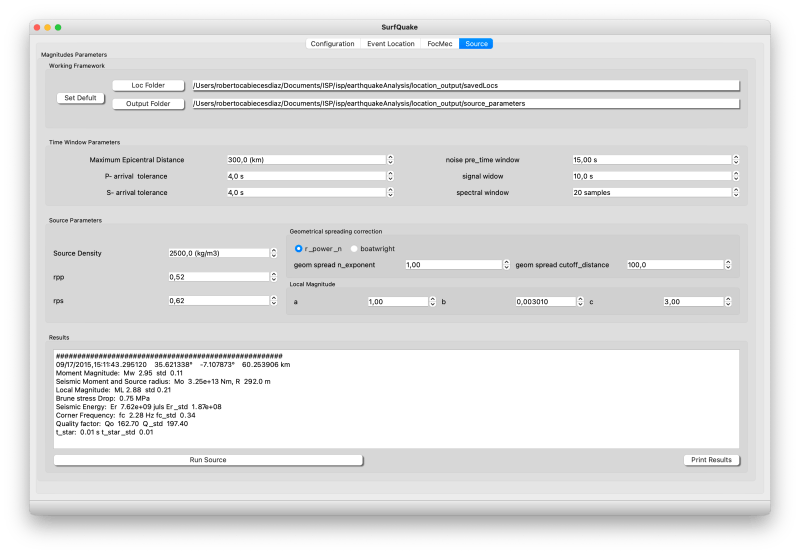Adjust S- arrival tolerance stepper
This screenshot has height=554, width=800.
click(390, 192)
